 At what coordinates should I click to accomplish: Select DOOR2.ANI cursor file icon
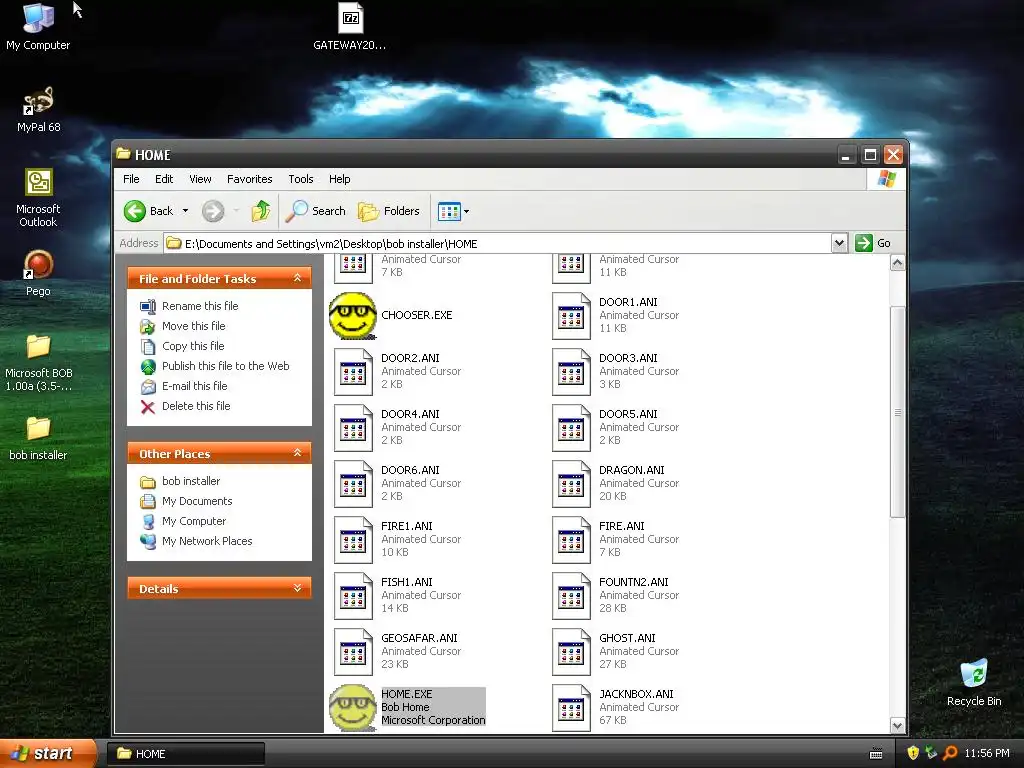point(353,372)
